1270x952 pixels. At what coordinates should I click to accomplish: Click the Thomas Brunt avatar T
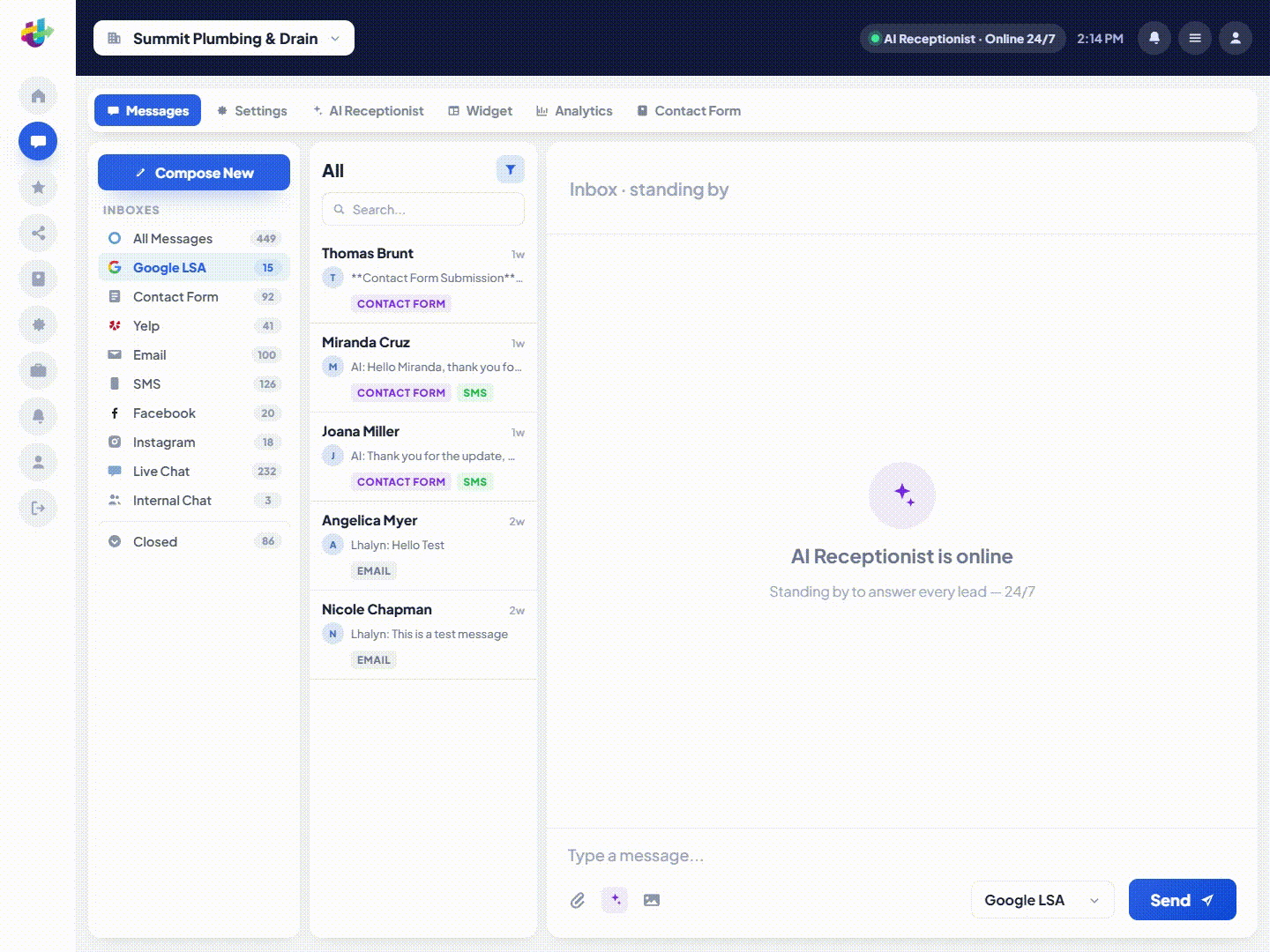point(332,278)
